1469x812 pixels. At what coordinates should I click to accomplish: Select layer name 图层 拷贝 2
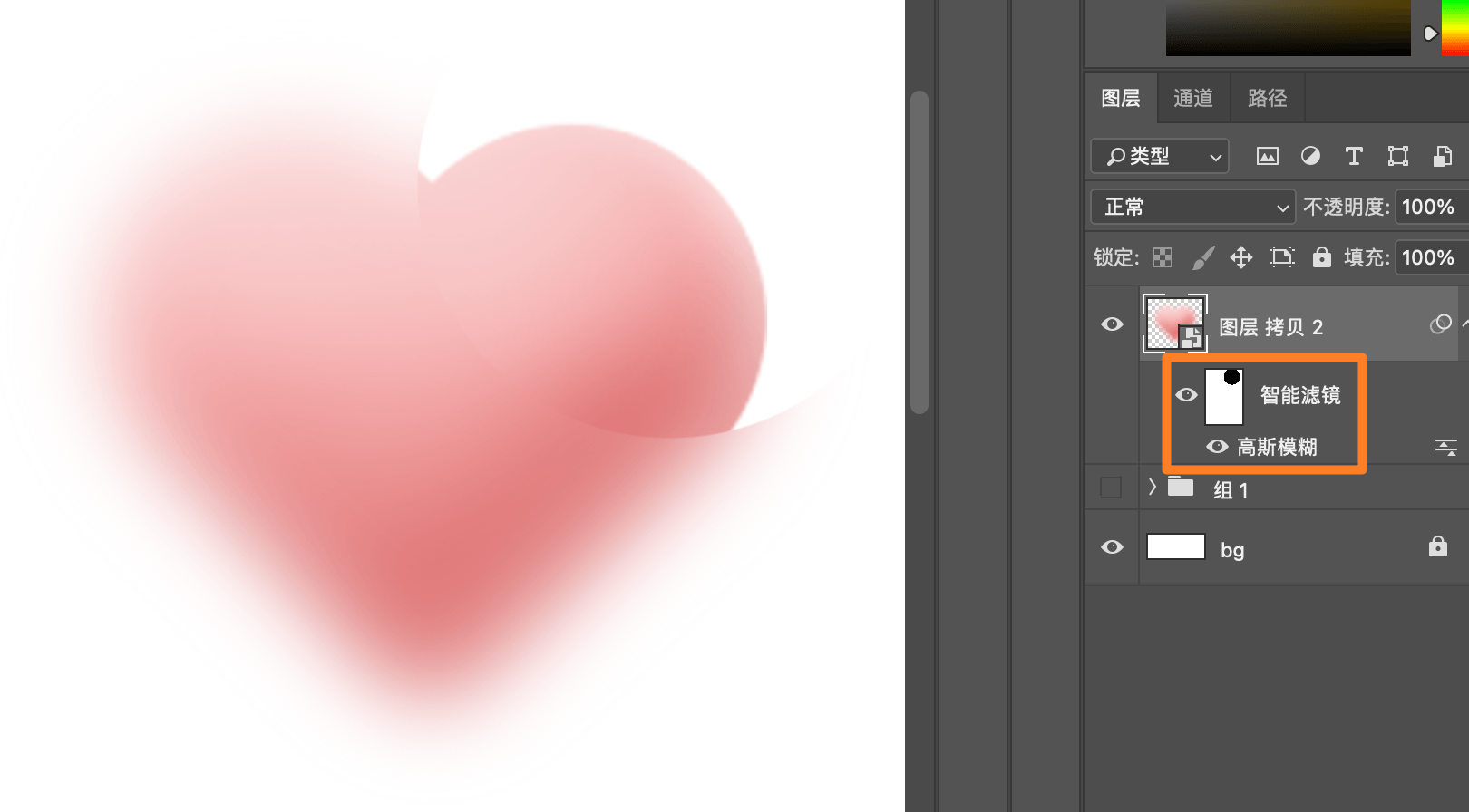(x=1270, y=327)
